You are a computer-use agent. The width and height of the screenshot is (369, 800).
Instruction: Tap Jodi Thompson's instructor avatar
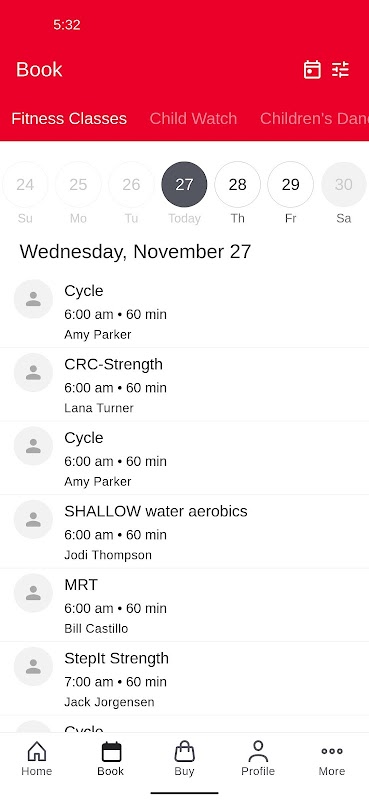point(33,519)
